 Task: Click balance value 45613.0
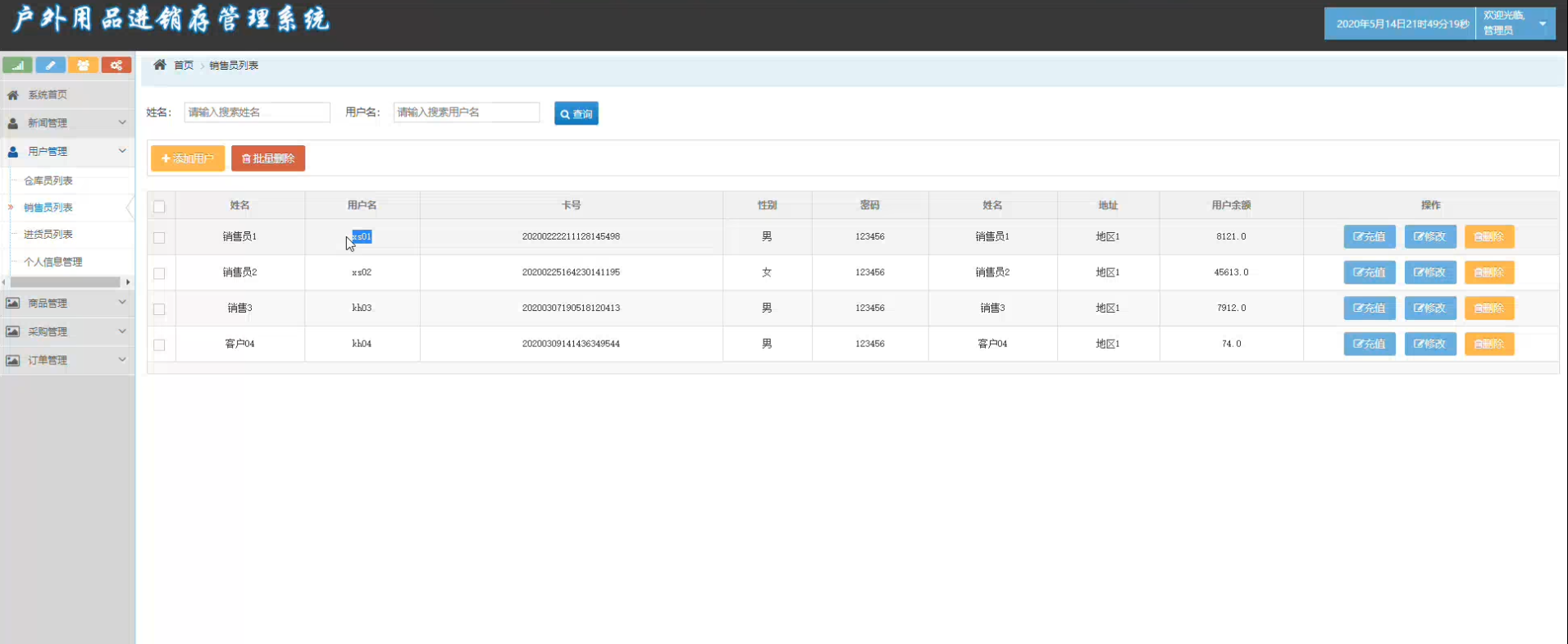click(1231, 272)
